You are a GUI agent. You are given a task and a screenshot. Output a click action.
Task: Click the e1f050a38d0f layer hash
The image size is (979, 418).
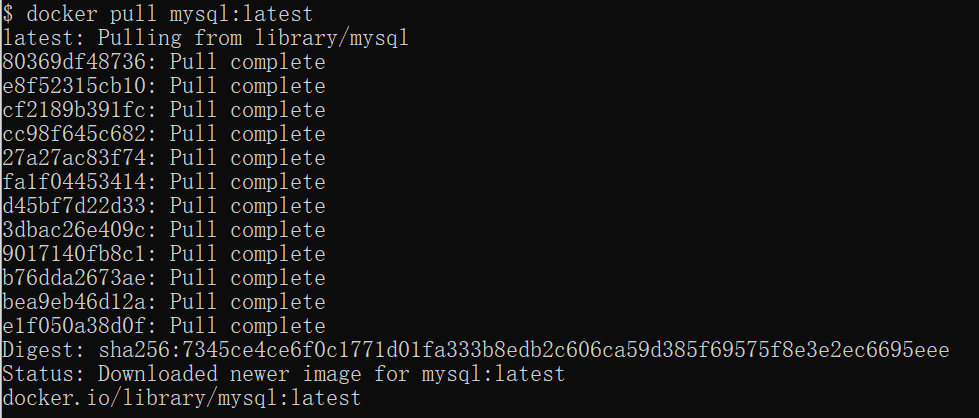pos(79,326)
